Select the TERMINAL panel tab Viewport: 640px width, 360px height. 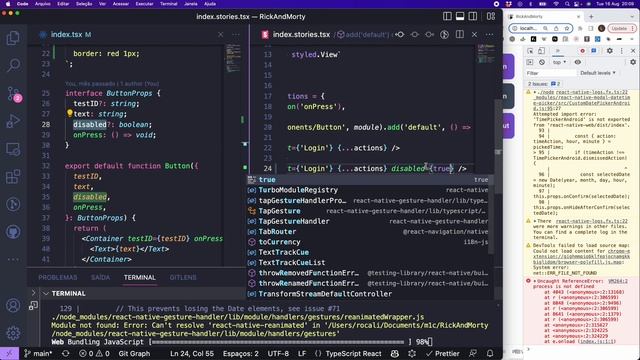click(x=140, y=277)
